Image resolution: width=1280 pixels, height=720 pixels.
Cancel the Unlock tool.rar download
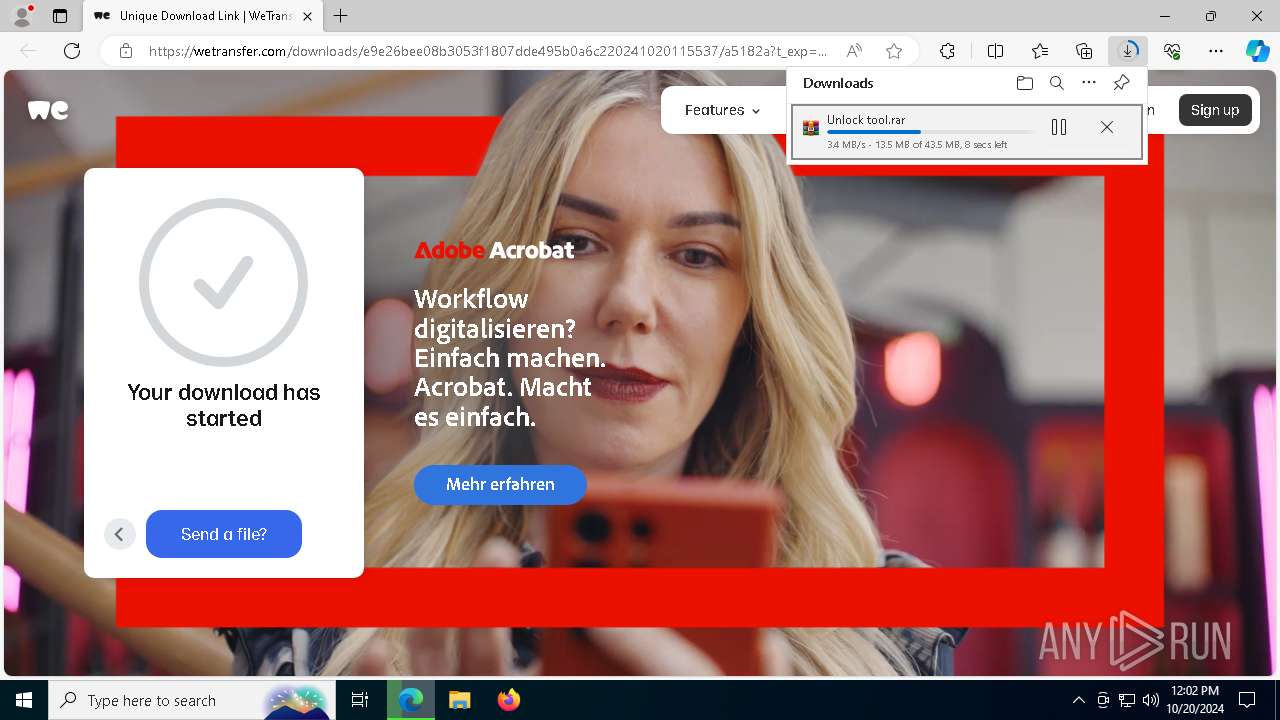[x=1106, y=127]
